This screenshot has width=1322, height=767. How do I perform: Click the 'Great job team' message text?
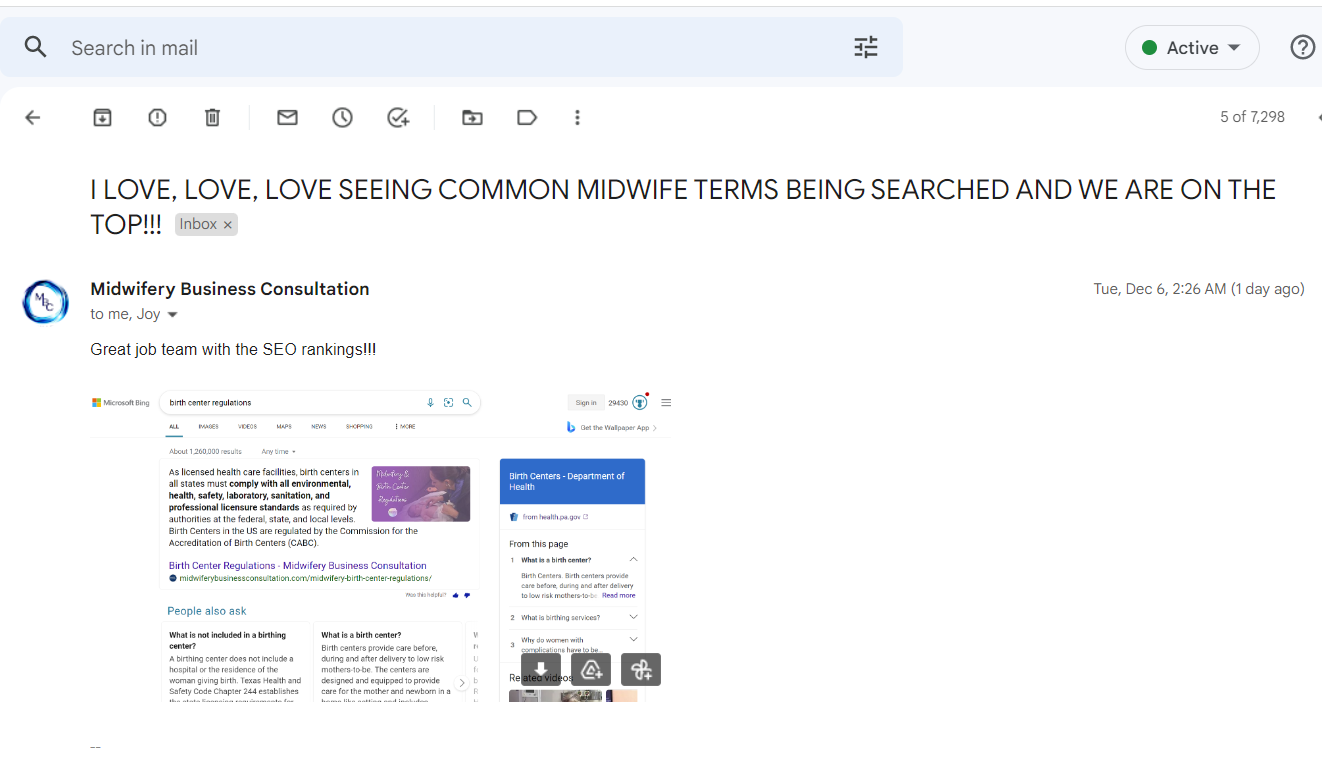(233, 349)
